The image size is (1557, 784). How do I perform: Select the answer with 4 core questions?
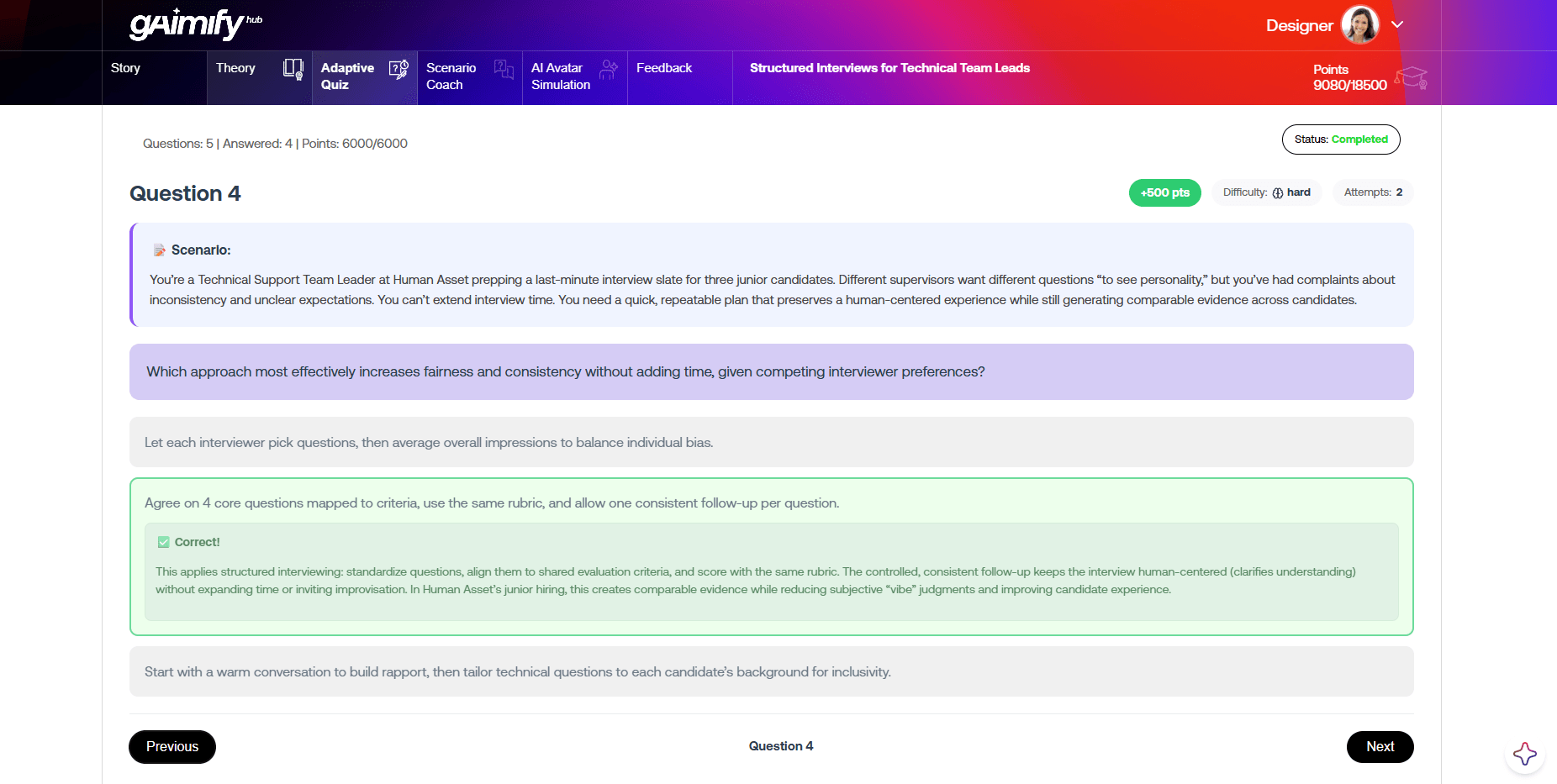(770, 502)
